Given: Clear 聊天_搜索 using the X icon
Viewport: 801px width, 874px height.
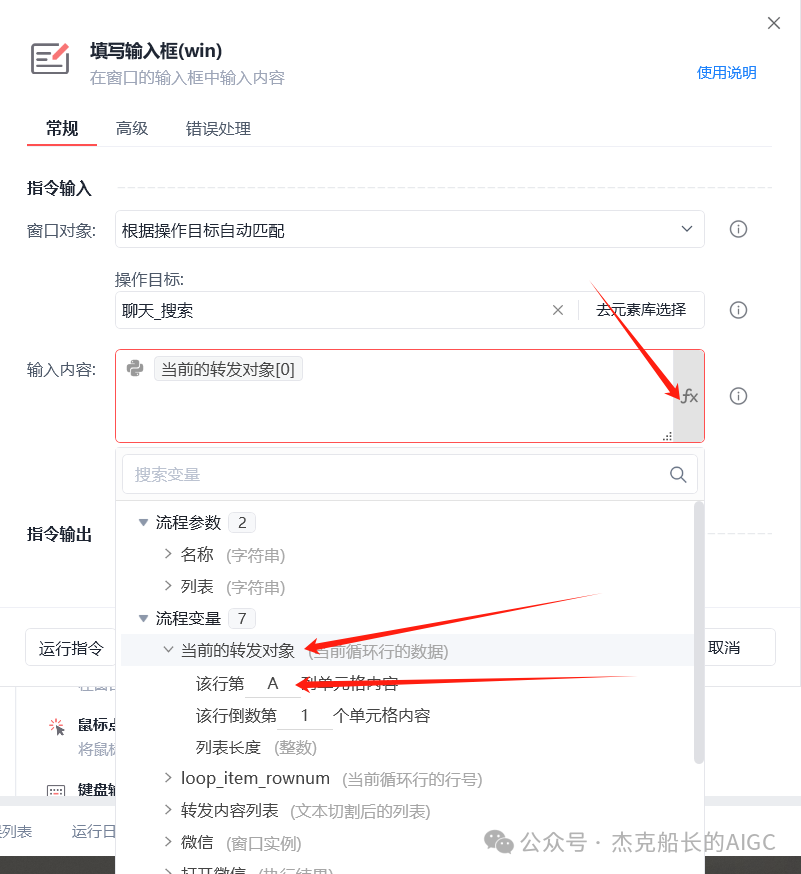Looking at the screenshot, I should tap(558, 310).
